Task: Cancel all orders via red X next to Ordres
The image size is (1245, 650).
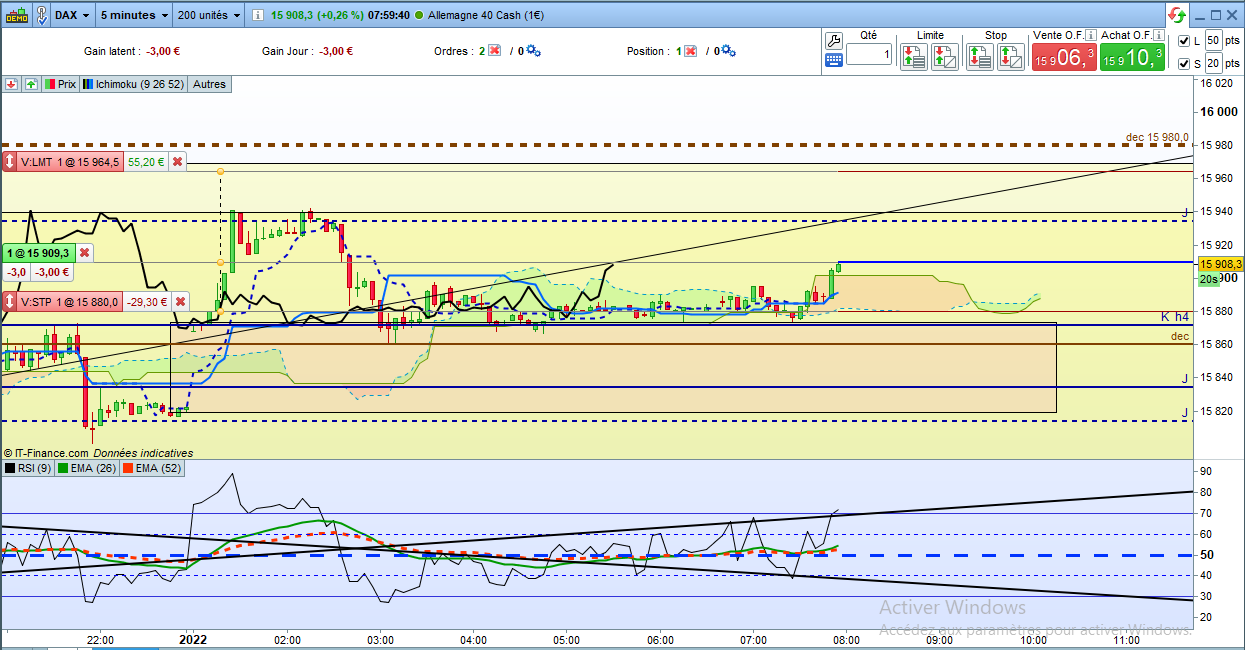Action: pyautogui.click(x=494, y=51)
